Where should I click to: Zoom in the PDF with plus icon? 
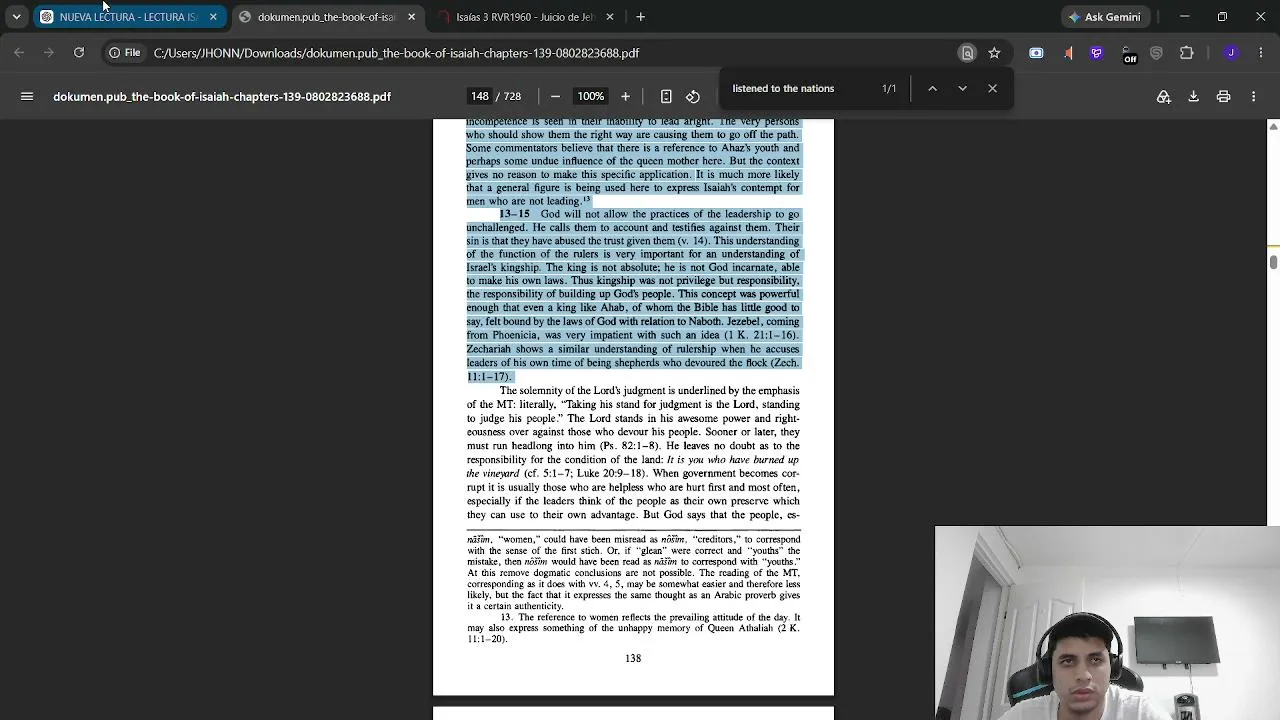(625, 96)
